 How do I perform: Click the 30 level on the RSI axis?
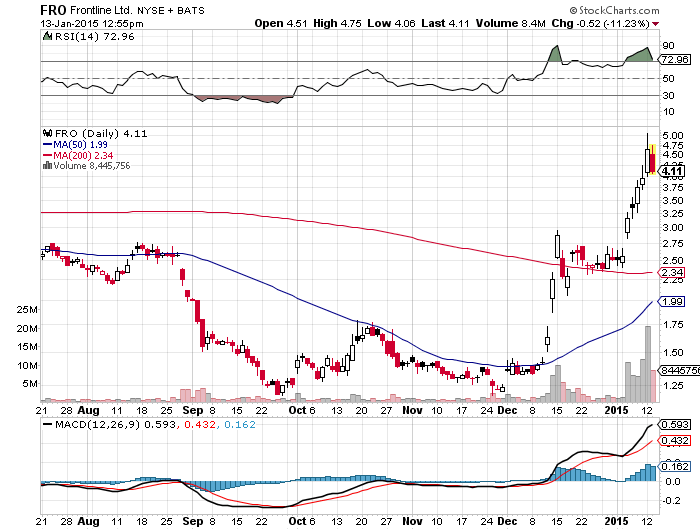coord(668,96)
